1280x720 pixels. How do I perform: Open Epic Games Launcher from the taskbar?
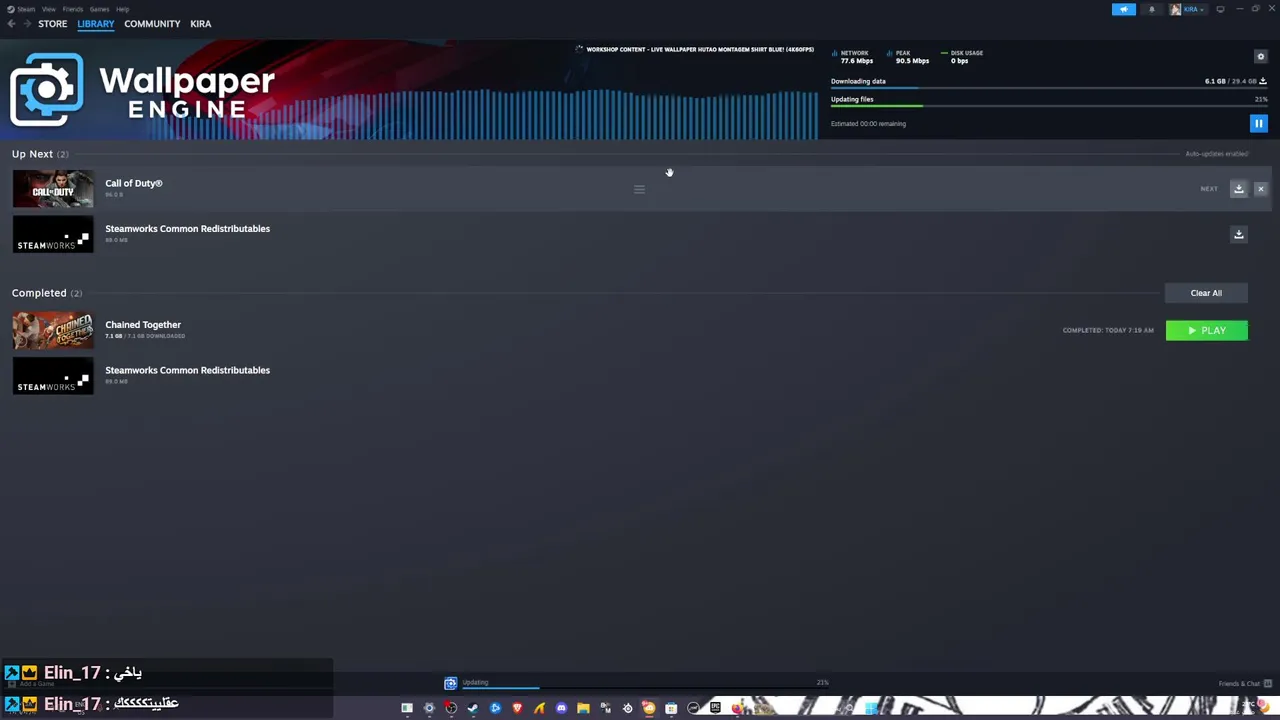click(715, 708)
